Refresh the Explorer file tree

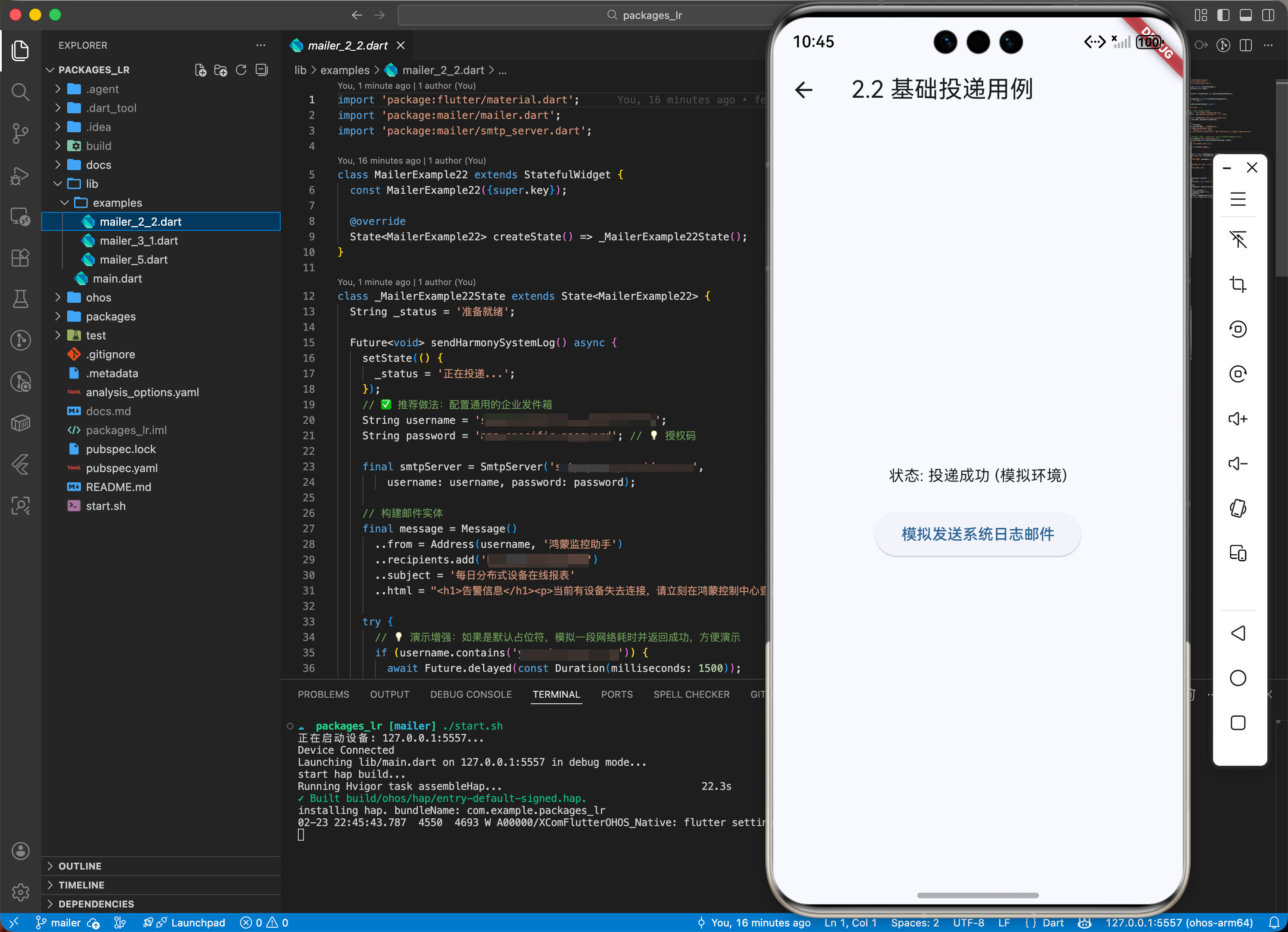241,70
